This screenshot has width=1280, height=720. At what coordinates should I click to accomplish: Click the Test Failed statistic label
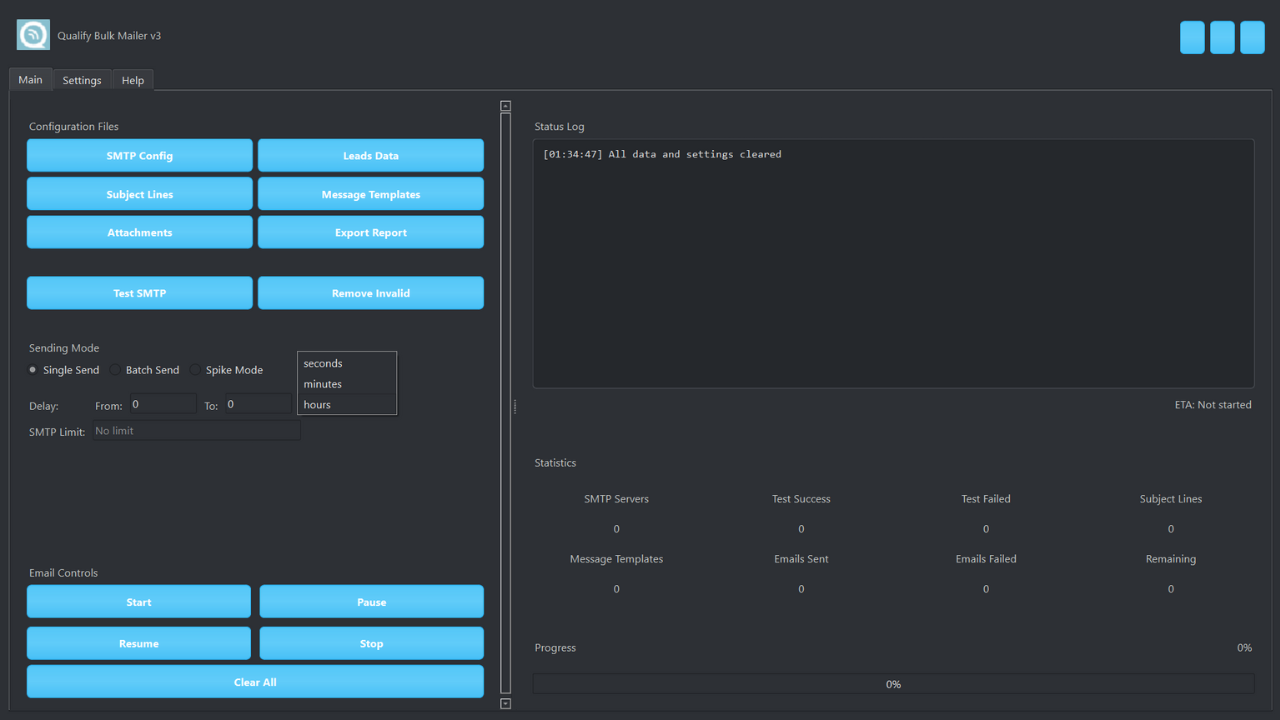986,499
